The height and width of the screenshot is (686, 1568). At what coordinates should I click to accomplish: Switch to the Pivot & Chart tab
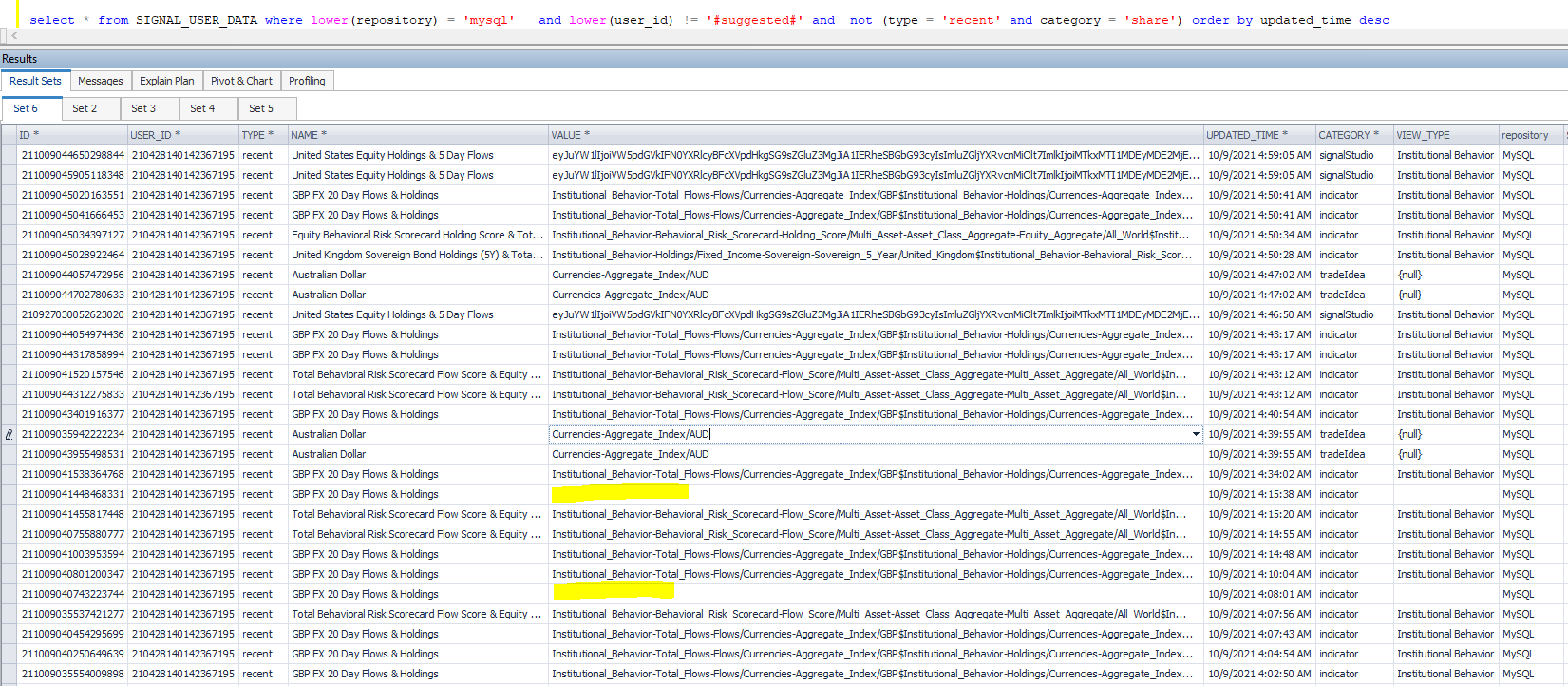[x=241, y=81]
